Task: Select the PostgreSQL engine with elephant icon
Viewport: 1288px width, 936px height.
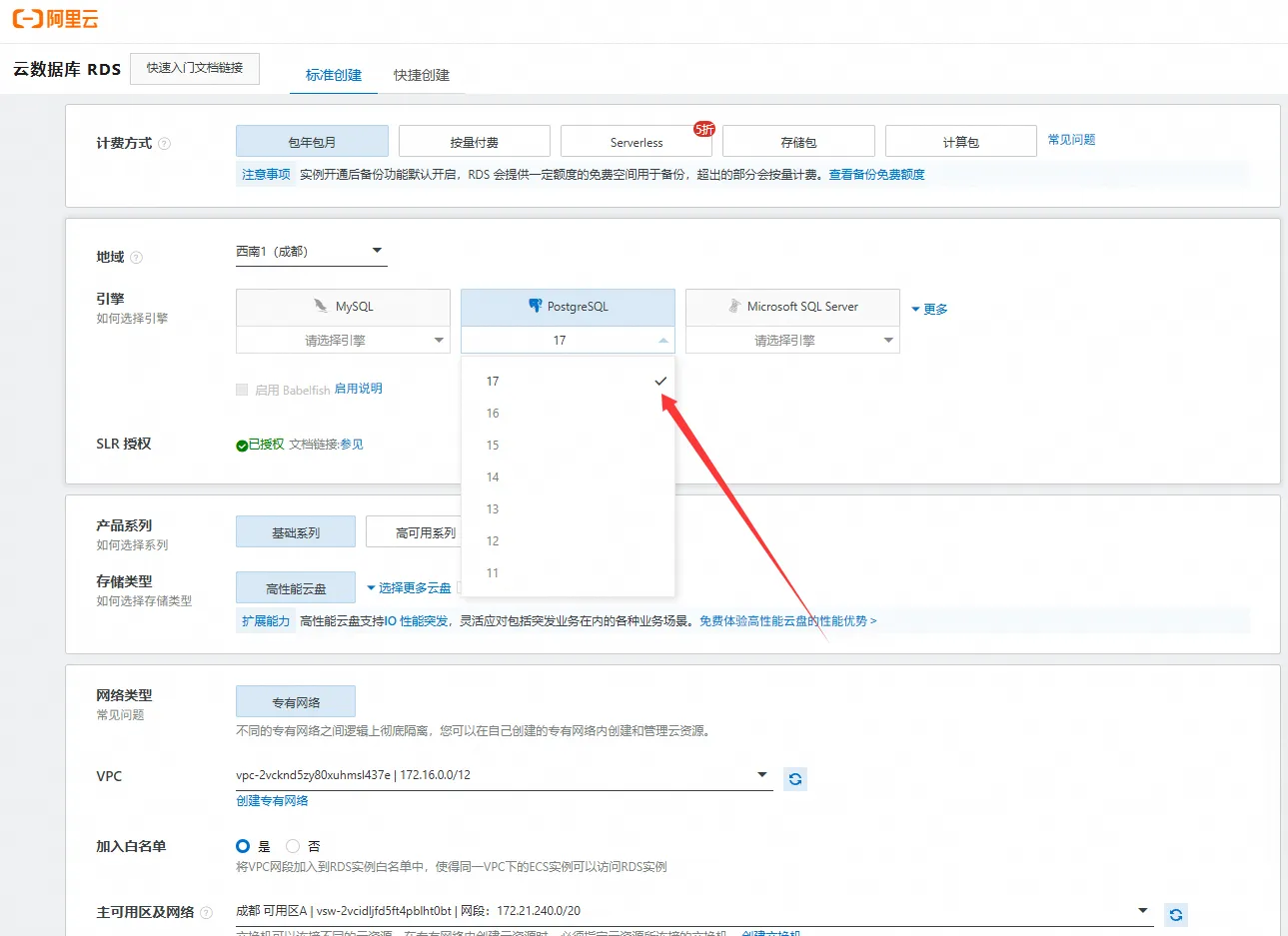Action: 568,307
